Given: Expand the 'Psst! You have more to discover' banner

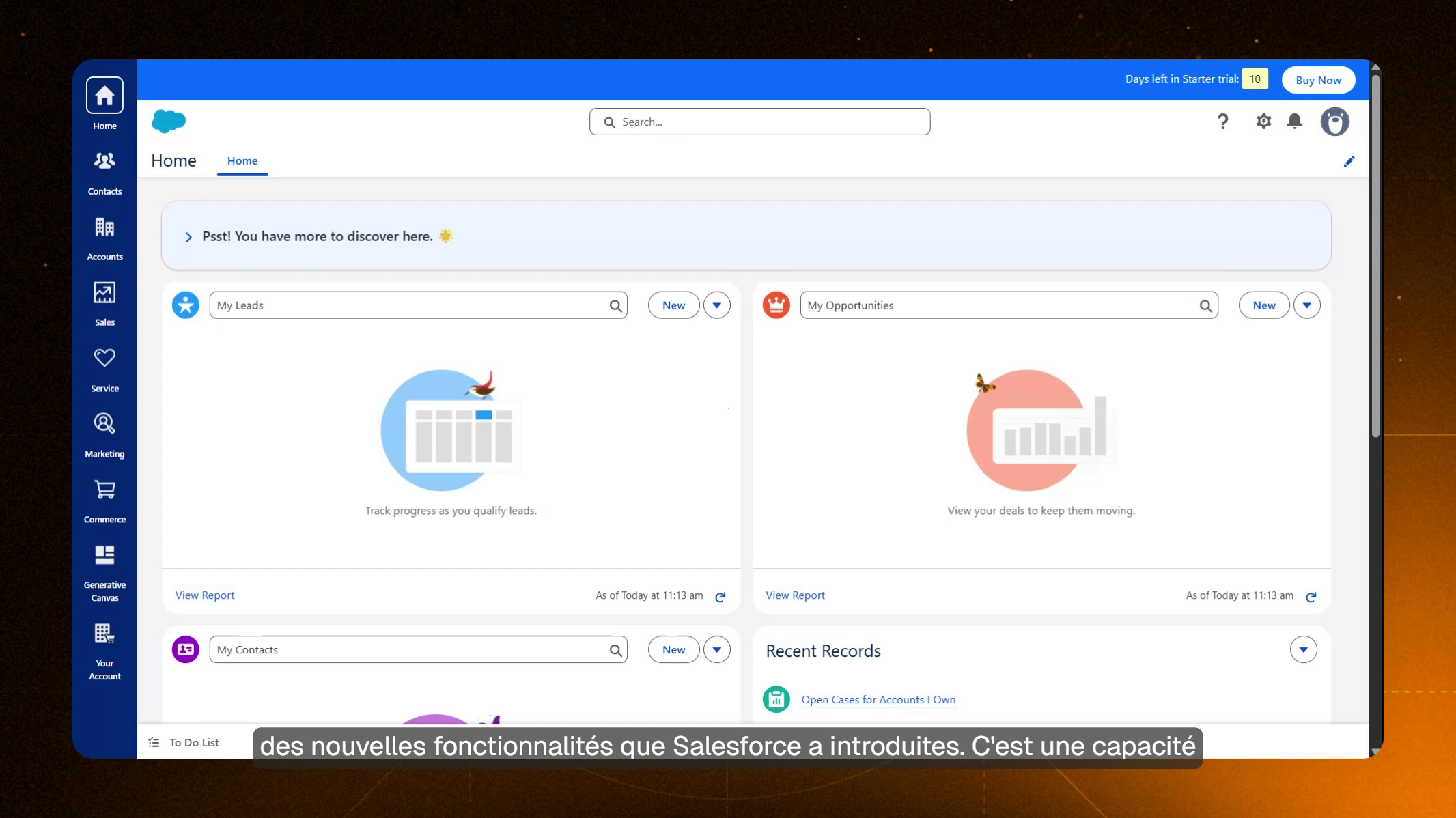Looking at the screenshot, I should point(189,236).
